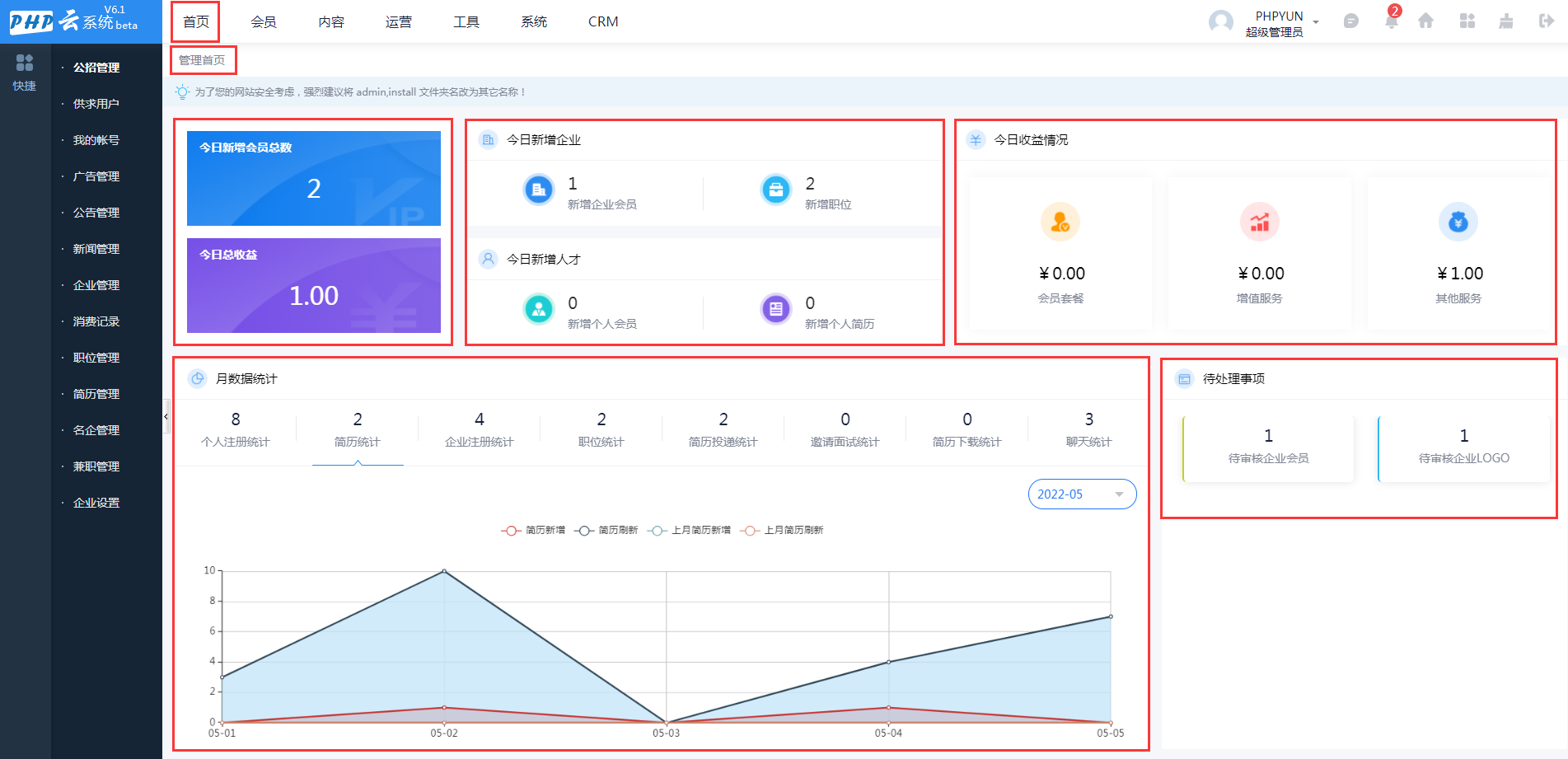The image size is (1568, 759).
Task: Select the 邀请面试统计 stats tab
Action: 845,430
